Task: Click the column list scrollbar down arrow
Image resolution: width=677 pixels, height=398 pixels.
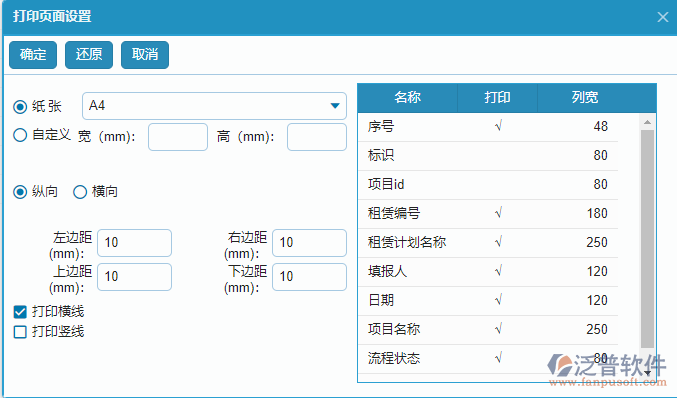Action: pyautogui.click(x=647, y=373)
